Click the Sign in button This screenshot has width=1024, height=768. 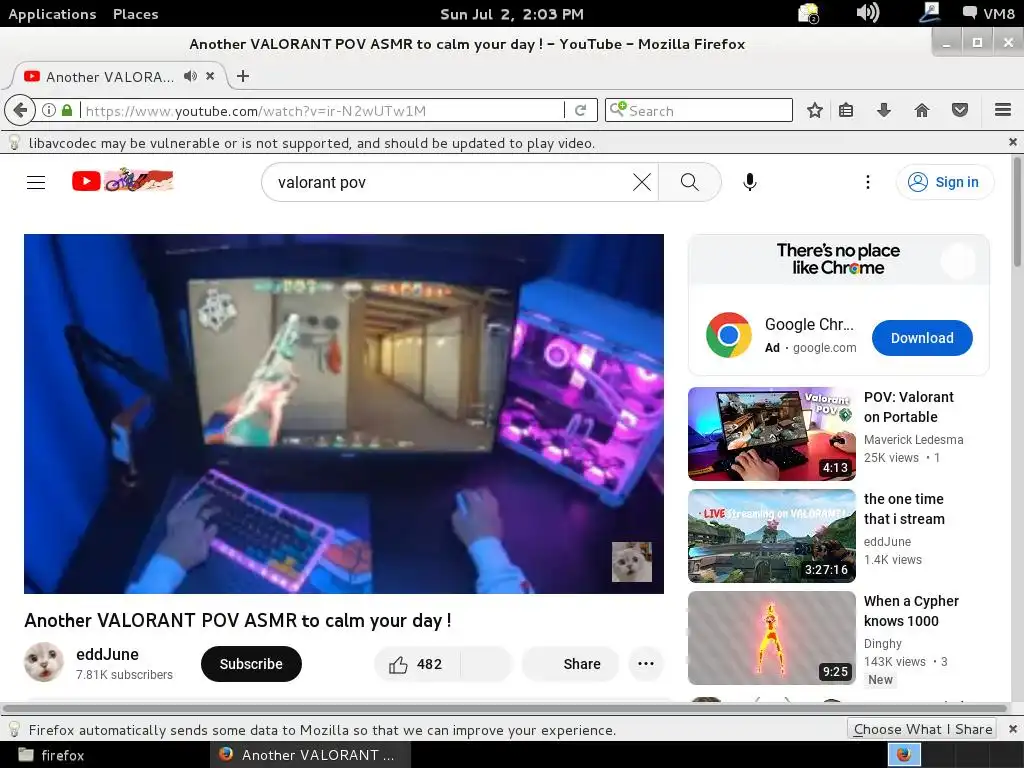[x=945, y=182]
